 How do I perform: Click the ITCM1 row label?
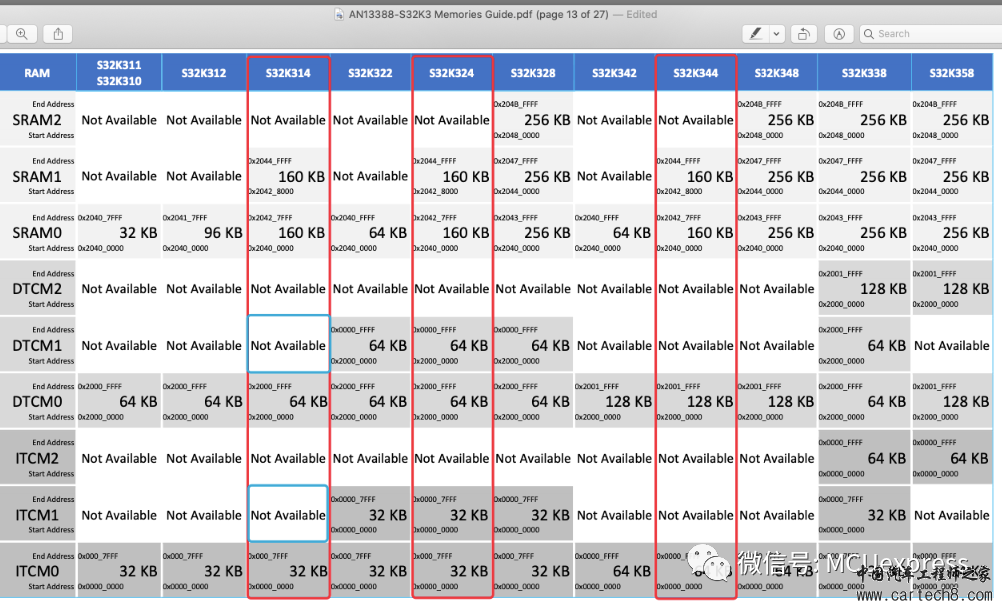point(37,515)
